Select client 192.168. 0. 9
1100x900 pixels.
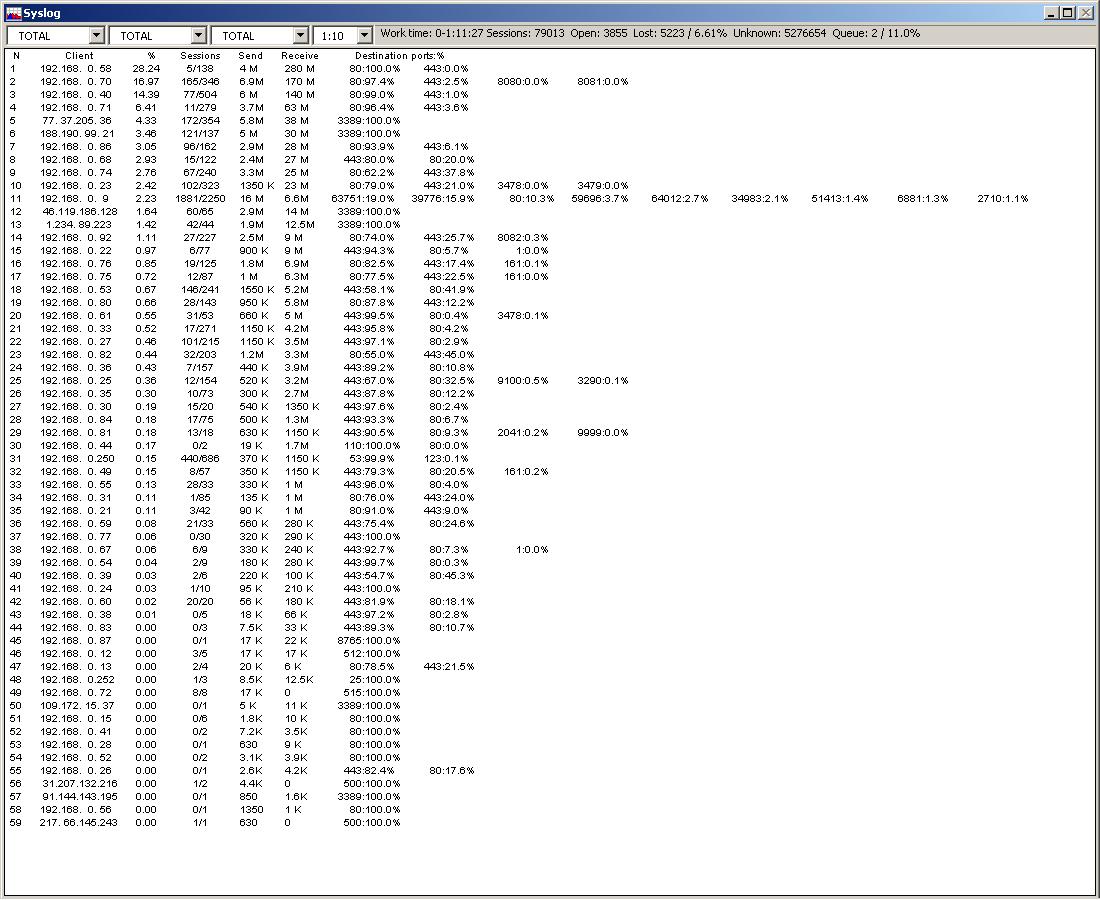(x=74, y=199)
